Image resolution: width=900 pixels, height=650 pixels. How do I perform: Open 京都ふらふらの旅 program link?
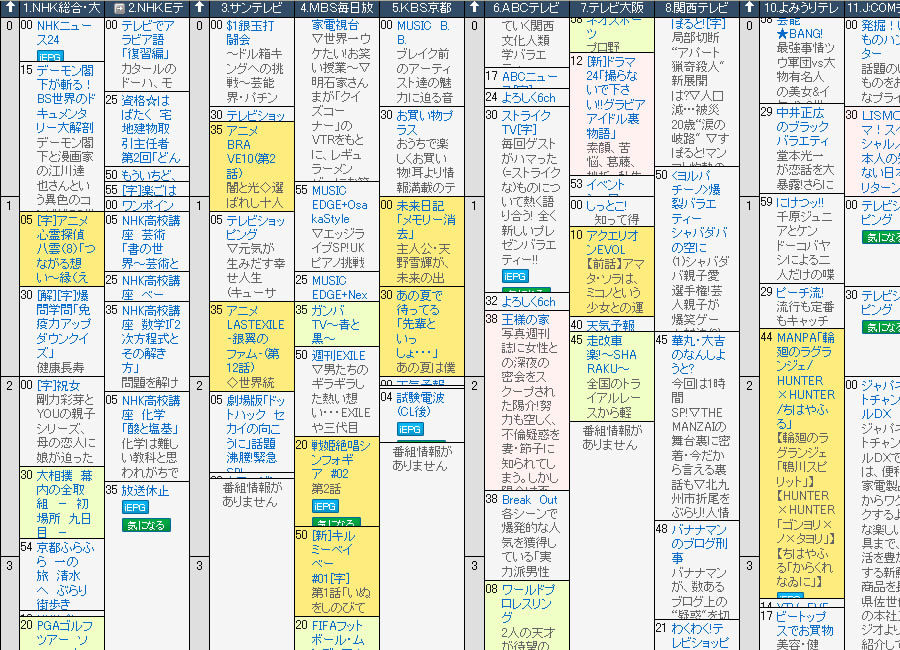(x=65, y=575)
